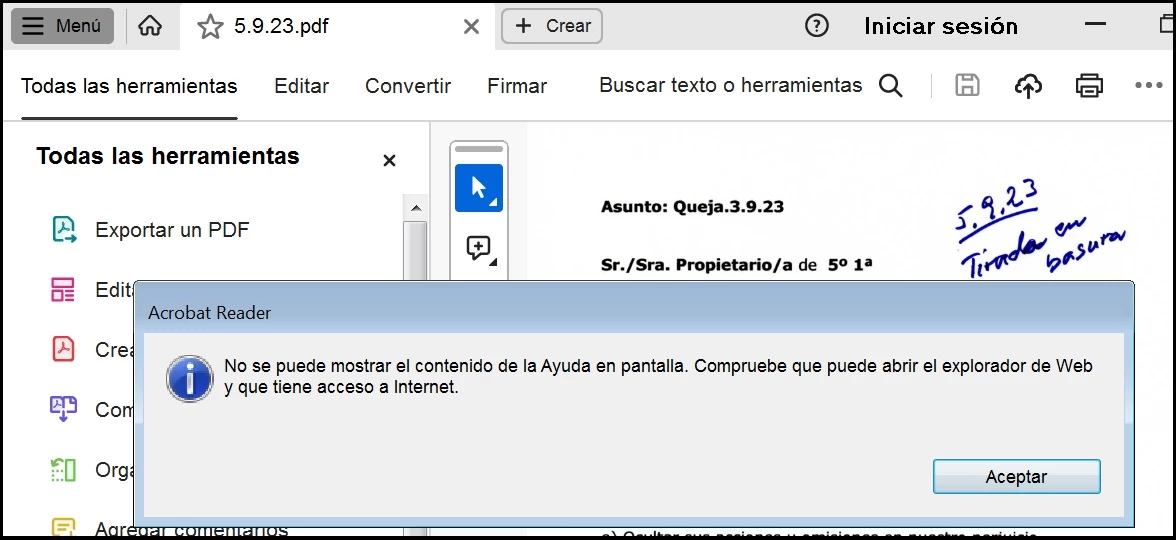Minimize the Acrobat window
Image resolution: width=1176 pixels, height=540 pixels.
coord(1096,26)
